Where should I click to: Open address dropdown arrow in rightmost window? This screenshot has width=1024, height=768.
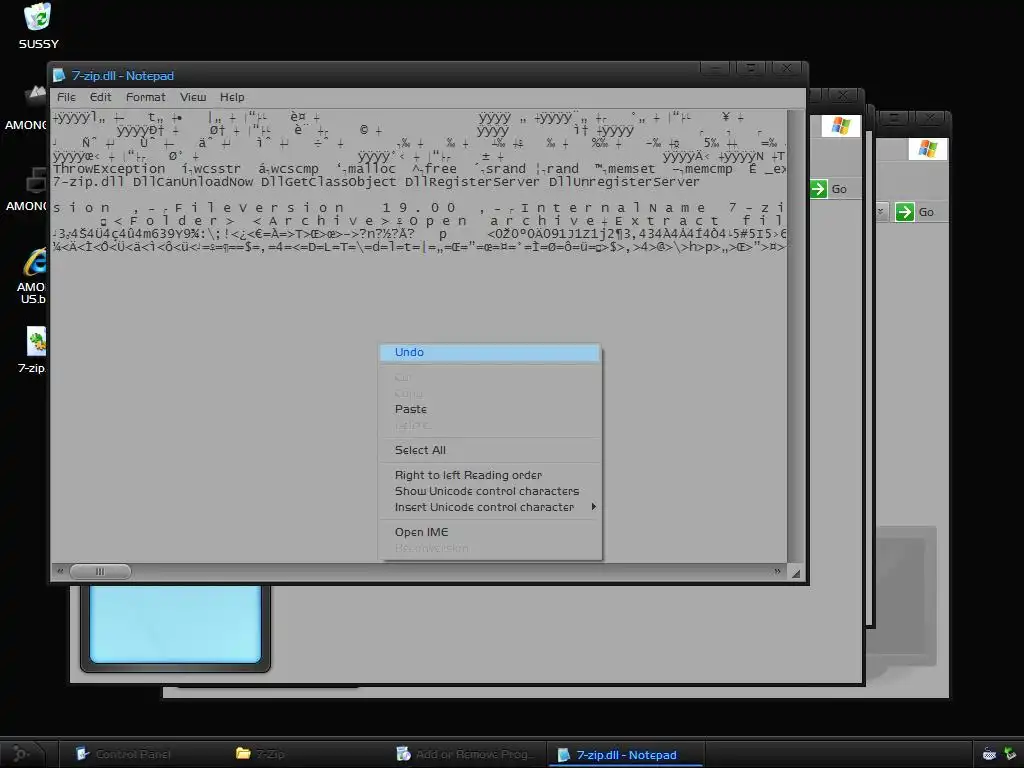pos(880,212)
